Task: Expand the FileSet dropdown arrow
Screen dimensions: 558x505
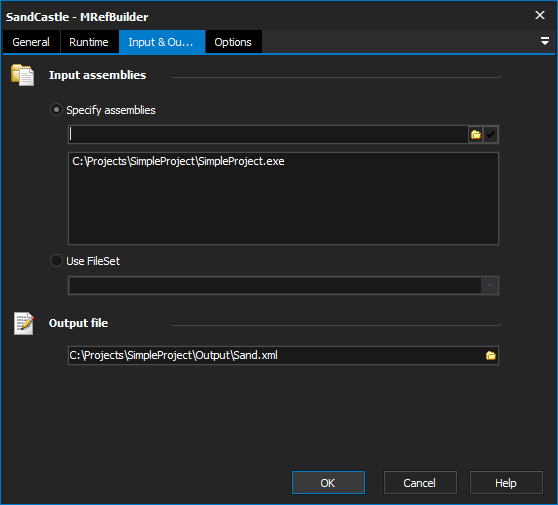Action: pos(489,285)
